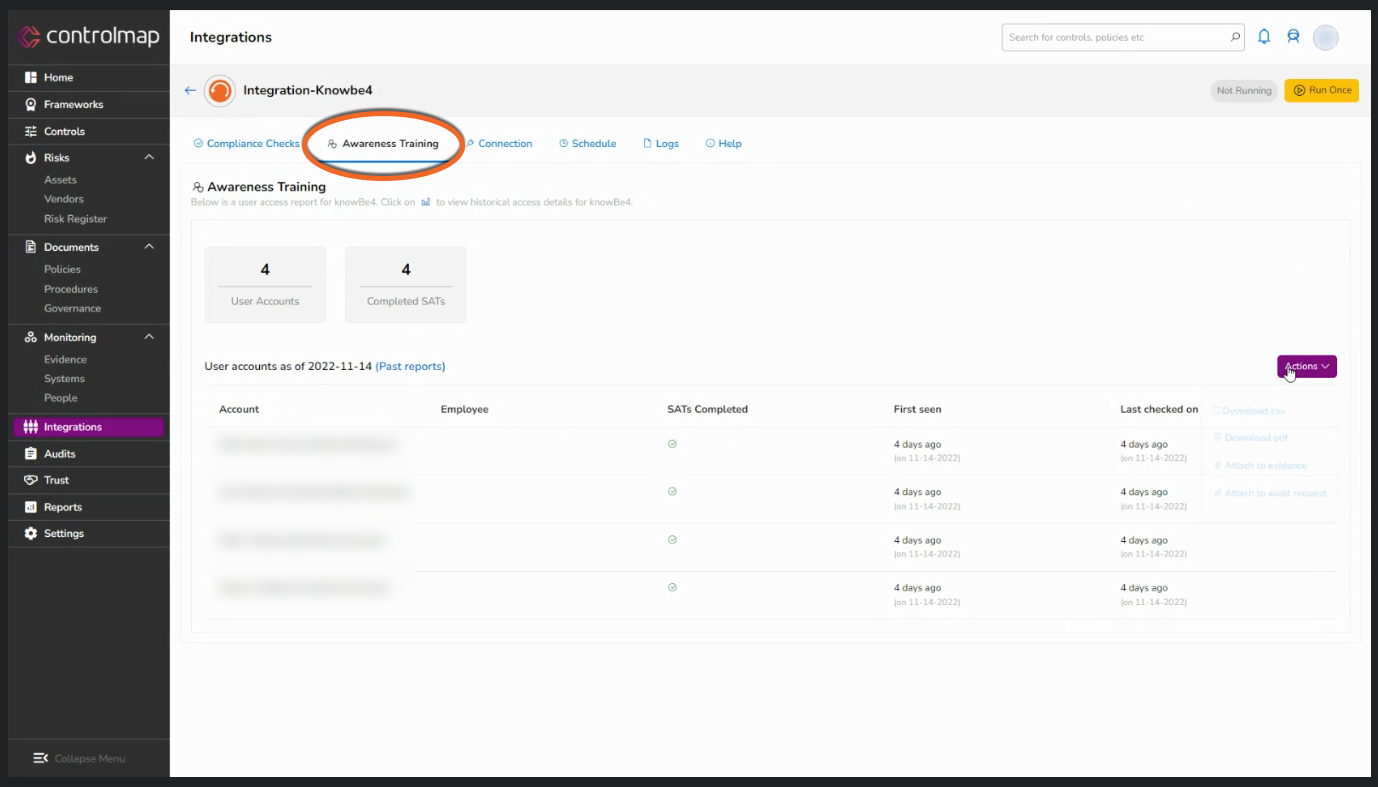Screen dimensions: 1378x787
Task: Click the Account column header
Action: 239,409
